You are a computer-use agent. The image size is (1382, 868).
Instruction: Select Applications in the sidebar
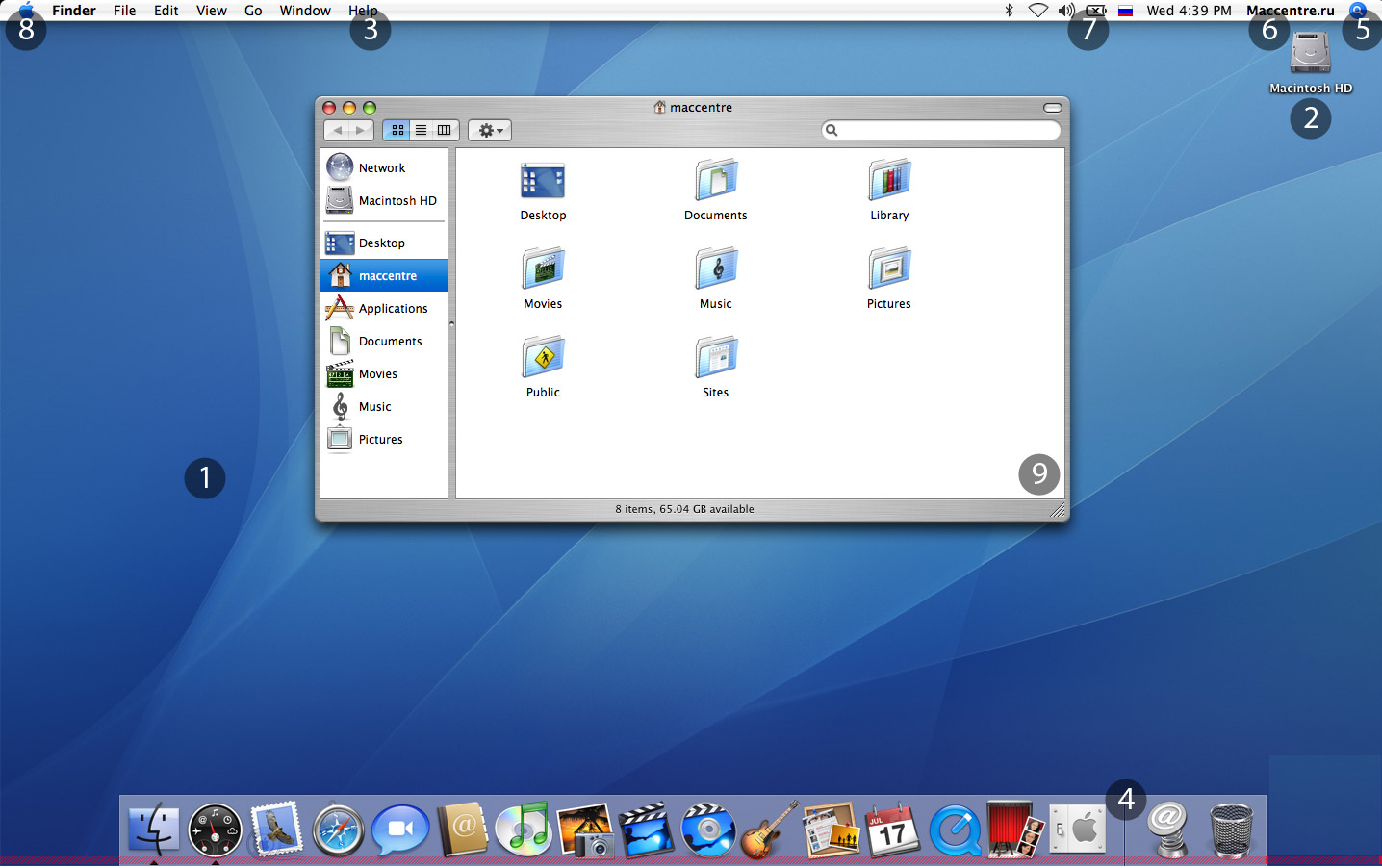[384, 308]
